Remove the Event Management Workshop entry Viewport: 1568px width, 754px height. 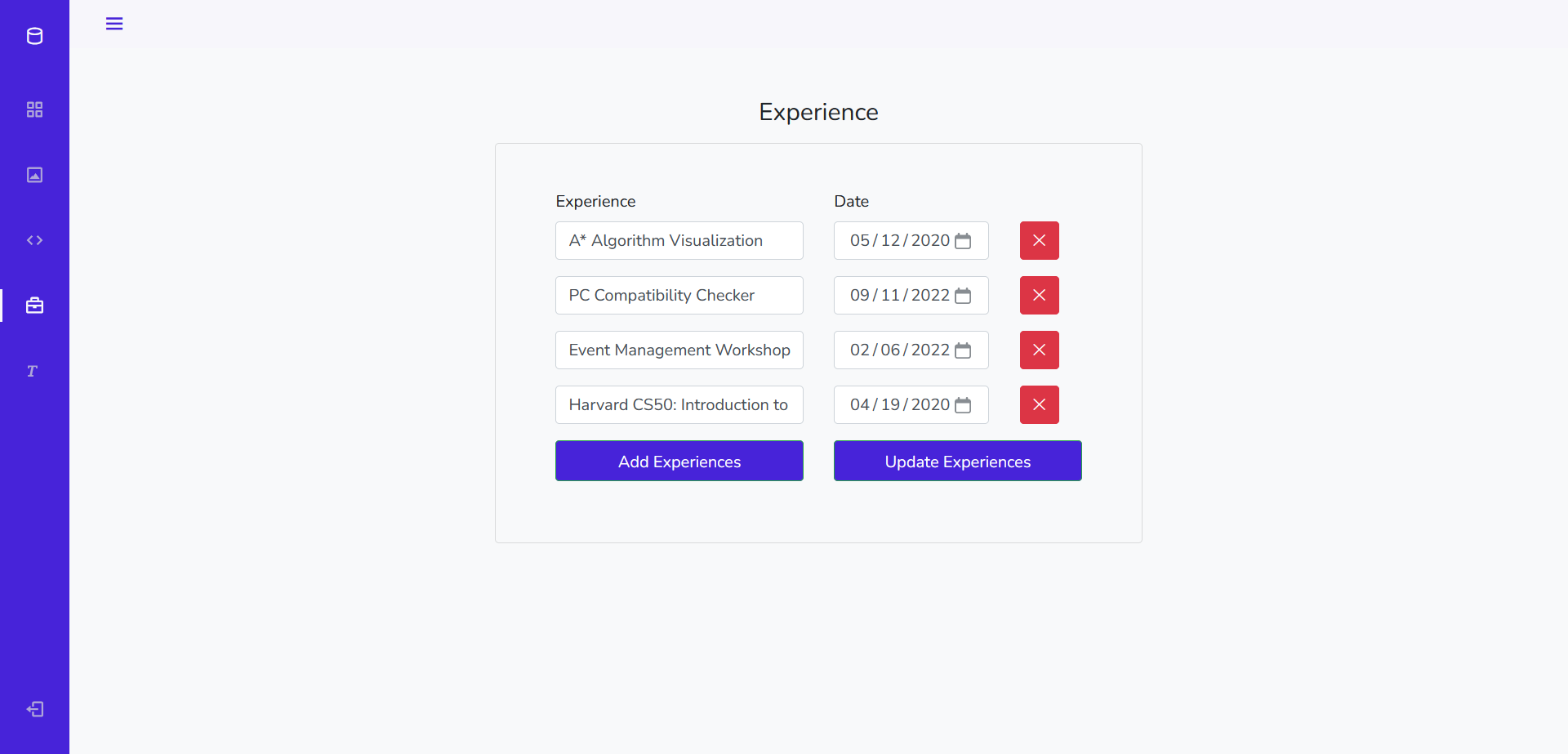click(x=1038, y=350)
